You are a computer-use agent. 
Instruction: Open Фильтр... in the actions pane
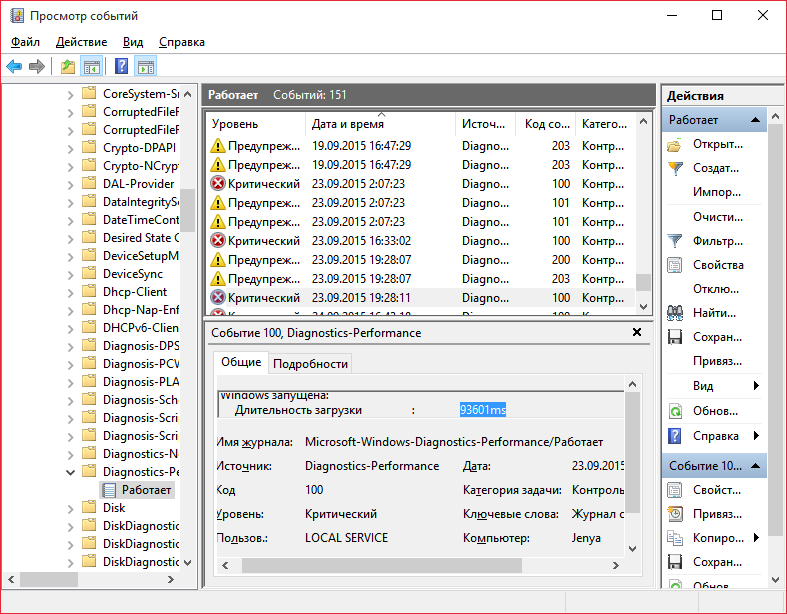tap(717, 241)
